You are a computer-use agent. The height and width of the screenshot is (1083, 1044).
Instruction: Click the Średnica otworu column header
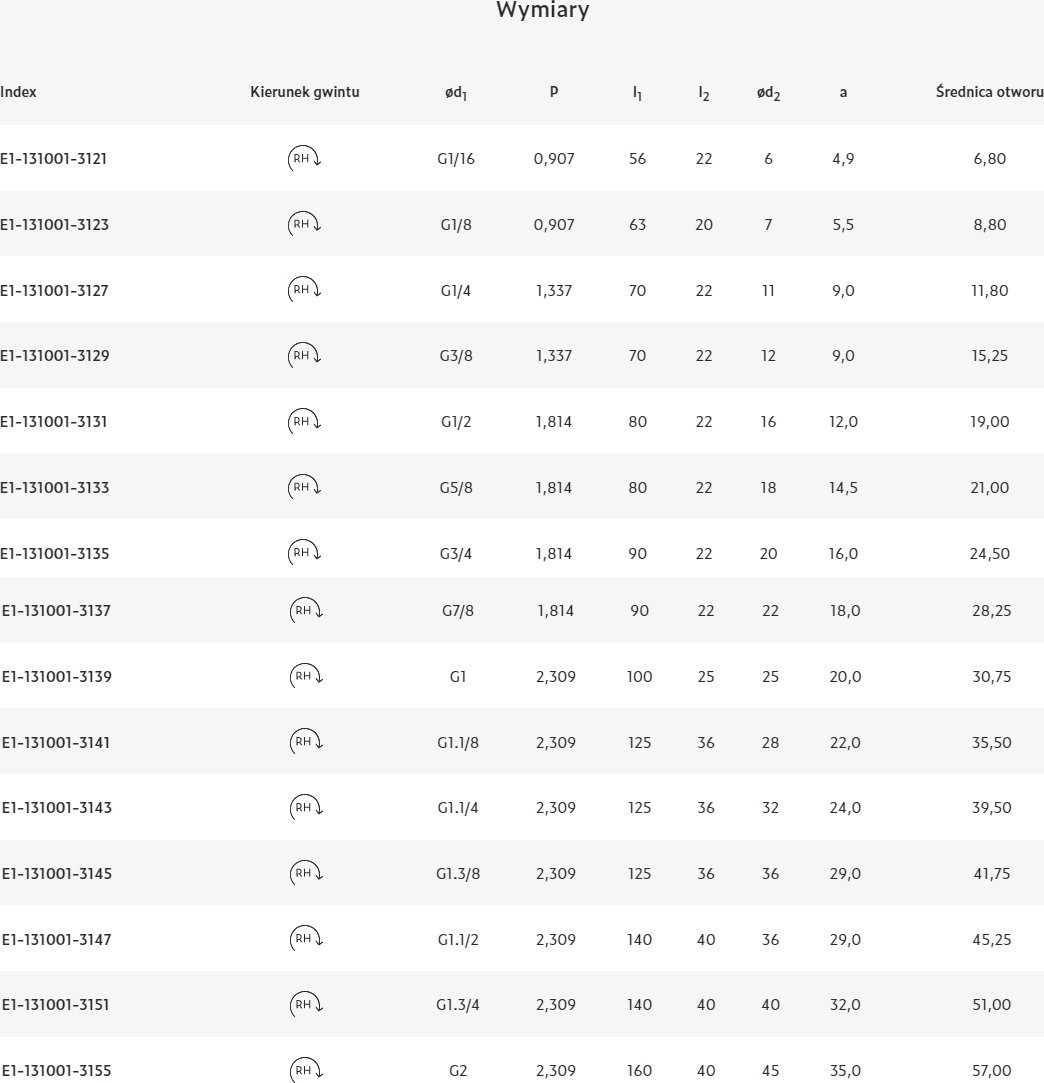pyautogui.click(x=989, y=92)
